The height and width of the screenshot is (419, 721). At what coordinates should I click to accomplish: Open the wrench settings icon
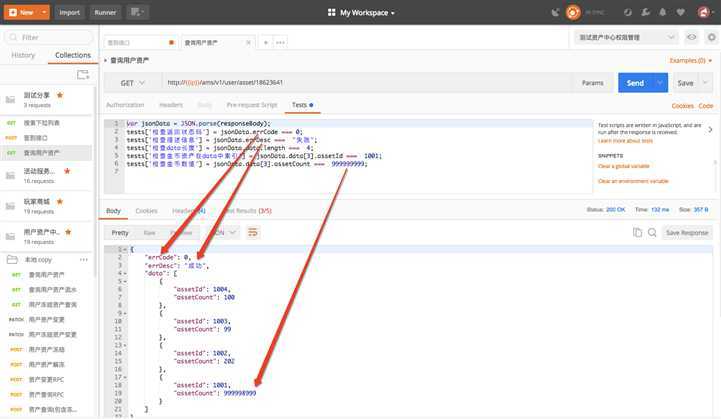[645, 12]
